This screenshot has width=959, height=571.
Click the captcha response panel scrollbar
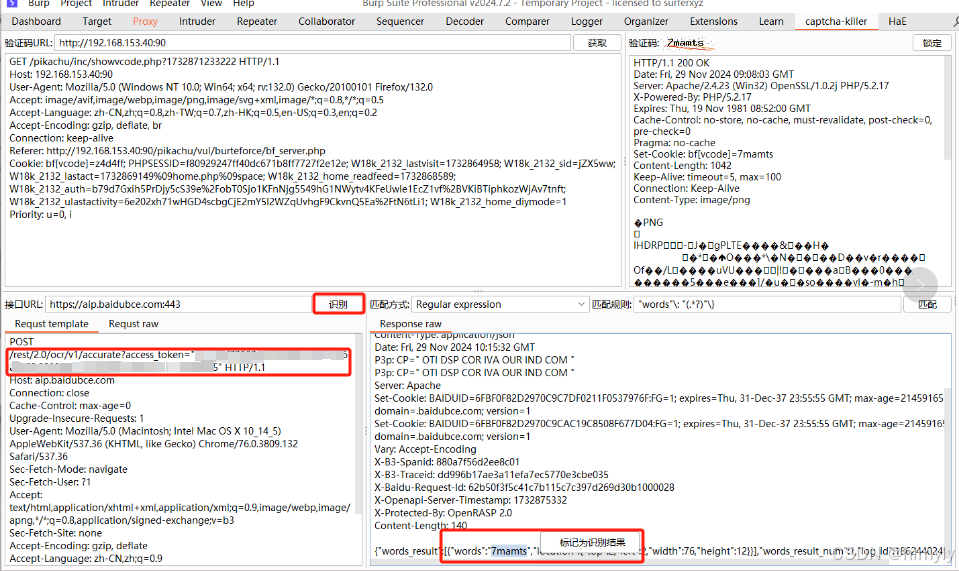948,110
